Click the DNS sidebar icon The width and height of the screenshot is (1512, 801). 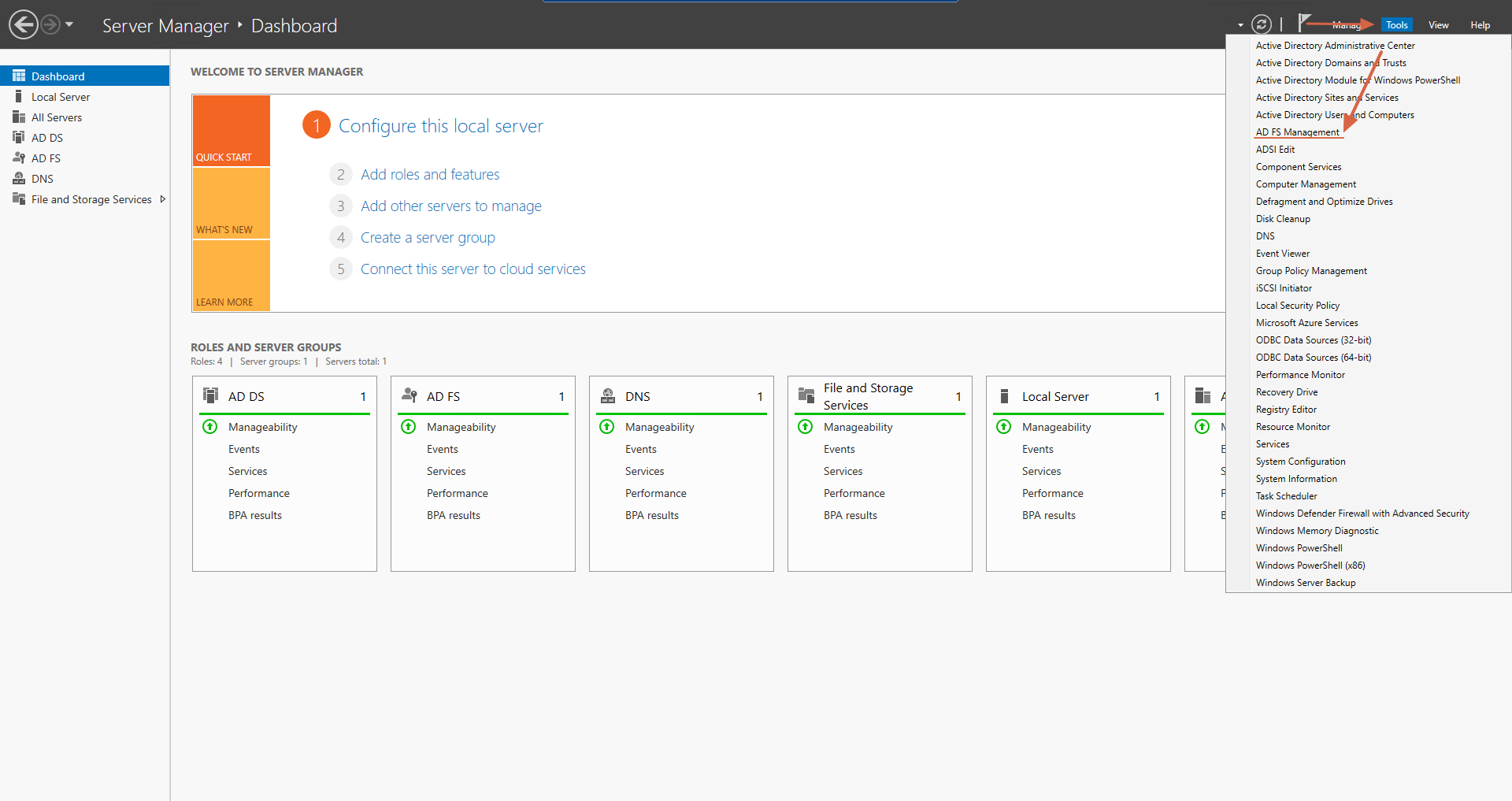[x=19, y=178]
